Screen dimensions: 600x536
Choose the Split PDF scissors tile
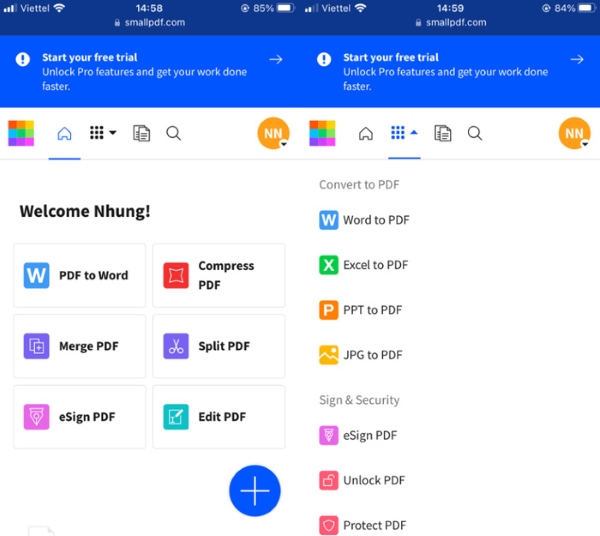click(x=218, y=346)
